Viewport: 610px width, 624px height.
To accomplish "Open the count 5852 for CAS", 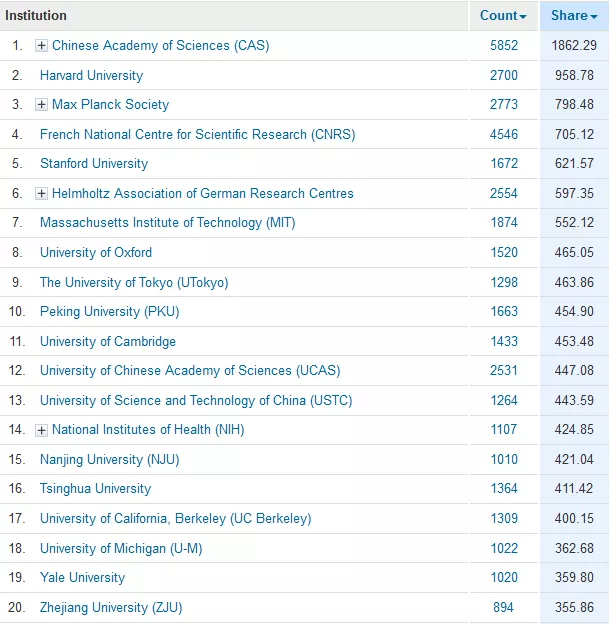I will (503, 46).
